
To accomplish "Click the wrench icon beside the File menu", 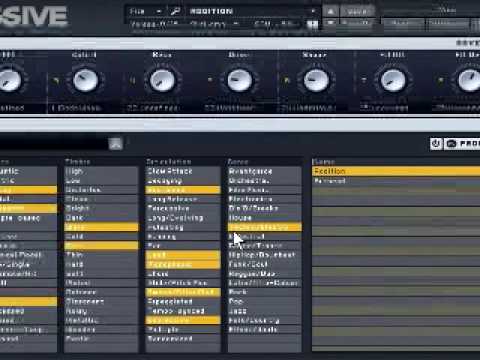I will tap(176, 11).
